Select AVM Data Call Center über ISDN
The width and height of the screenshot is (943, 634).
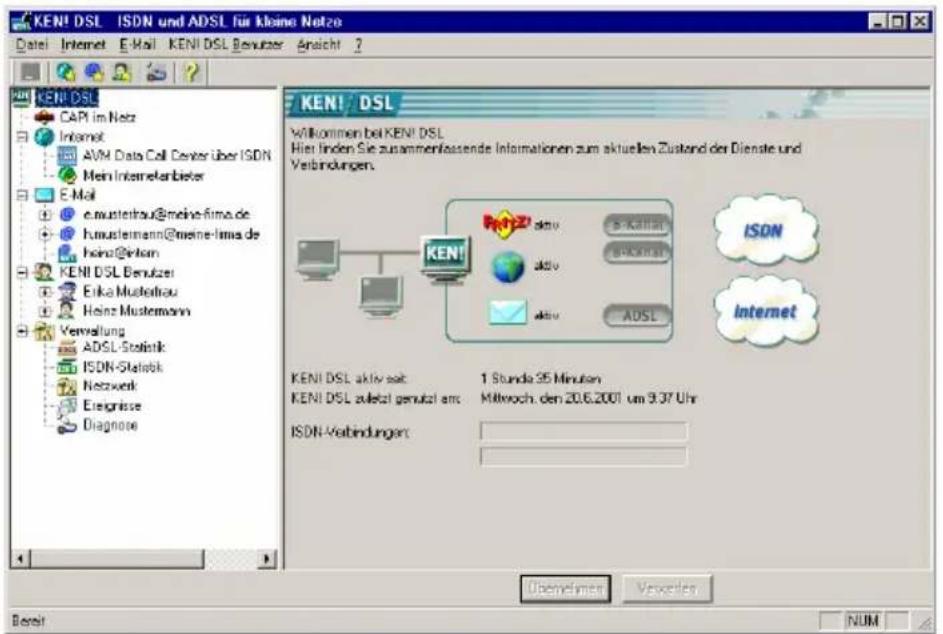click(x=177, y=156)
